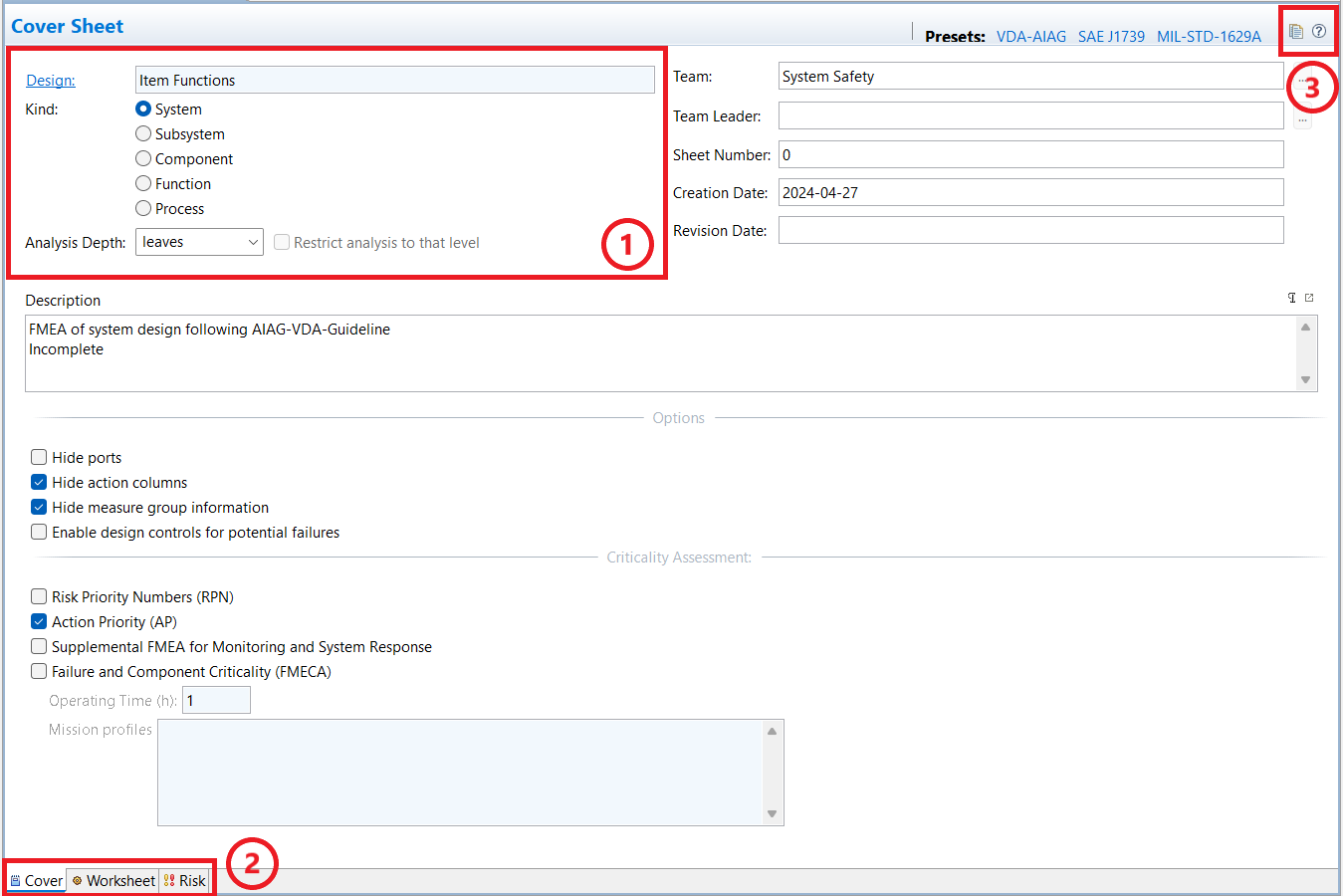The height and width of the screenshot is (896, 1343).
Task: Click the Design hyperlink
Action: click(51, 81)
